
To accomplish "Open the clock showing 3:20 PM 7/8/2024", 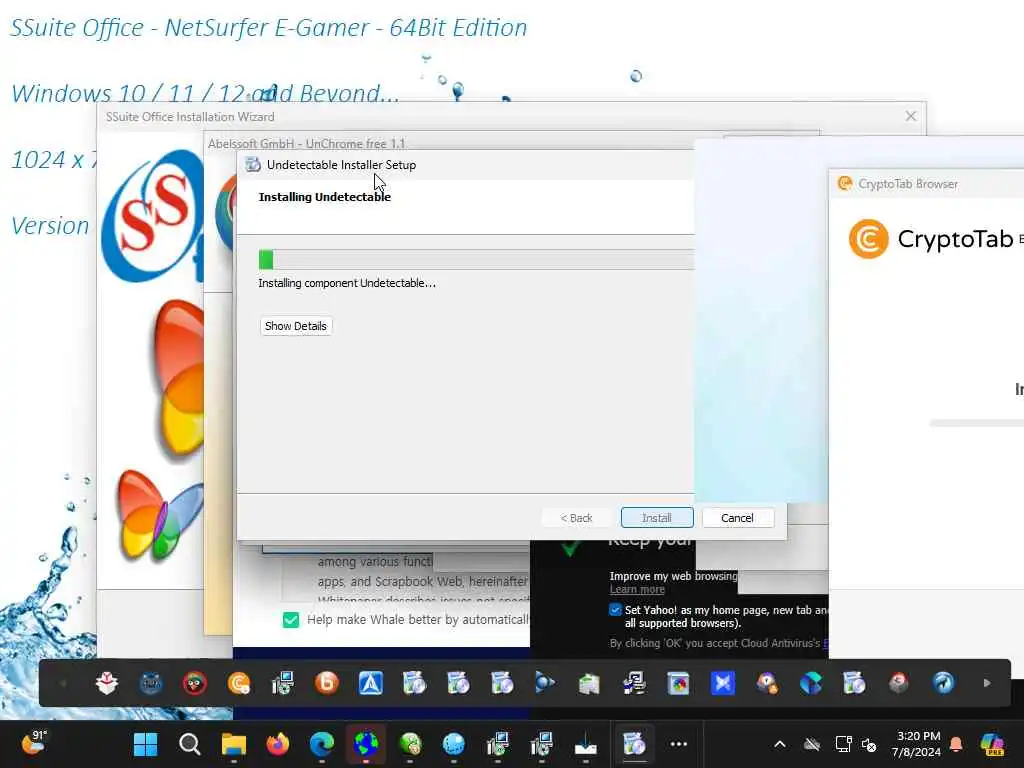I will click(916, 744).
